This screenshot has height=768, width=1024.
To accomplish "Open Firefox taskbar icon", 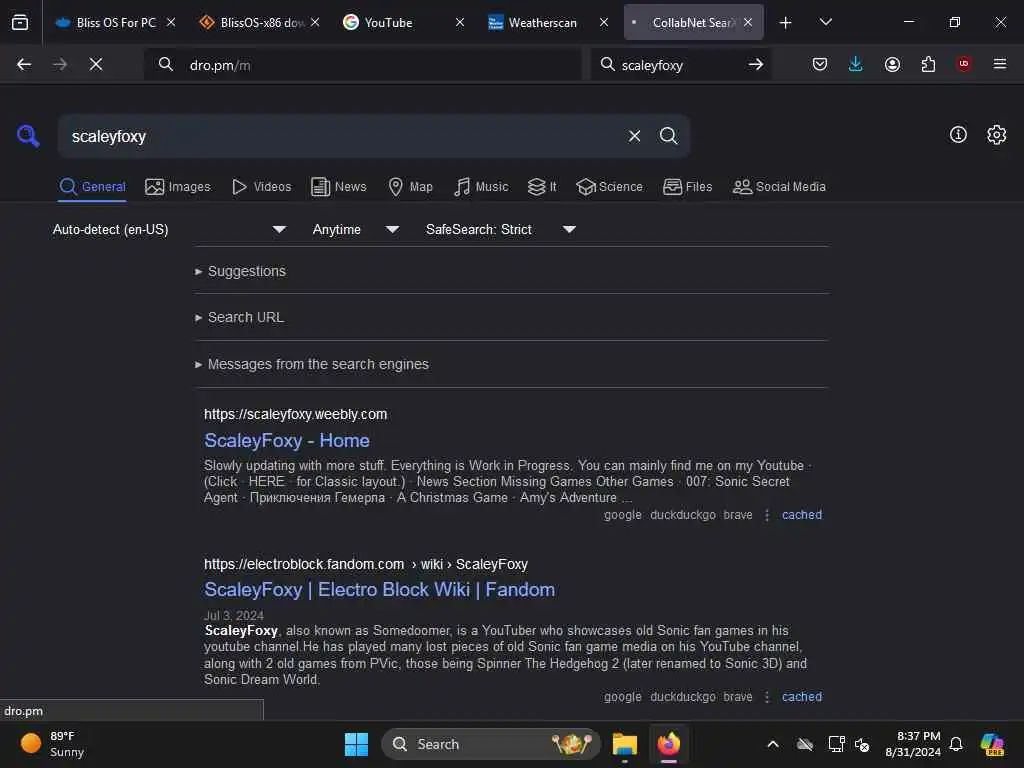I will click(x=669, y=744).
